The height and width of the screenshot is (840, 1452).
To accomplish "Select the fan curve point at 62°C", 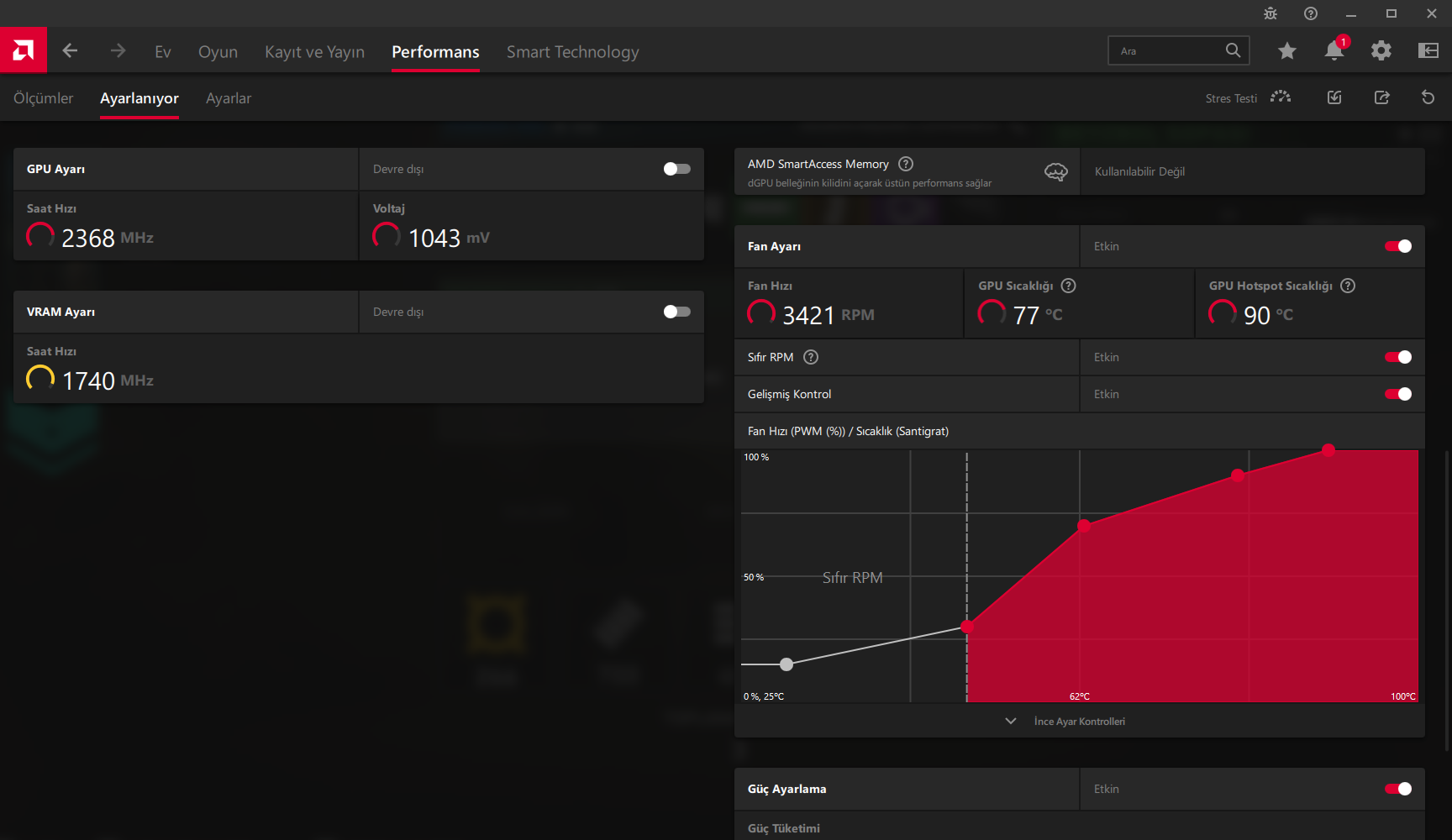I will click(x=1084, y=526).
